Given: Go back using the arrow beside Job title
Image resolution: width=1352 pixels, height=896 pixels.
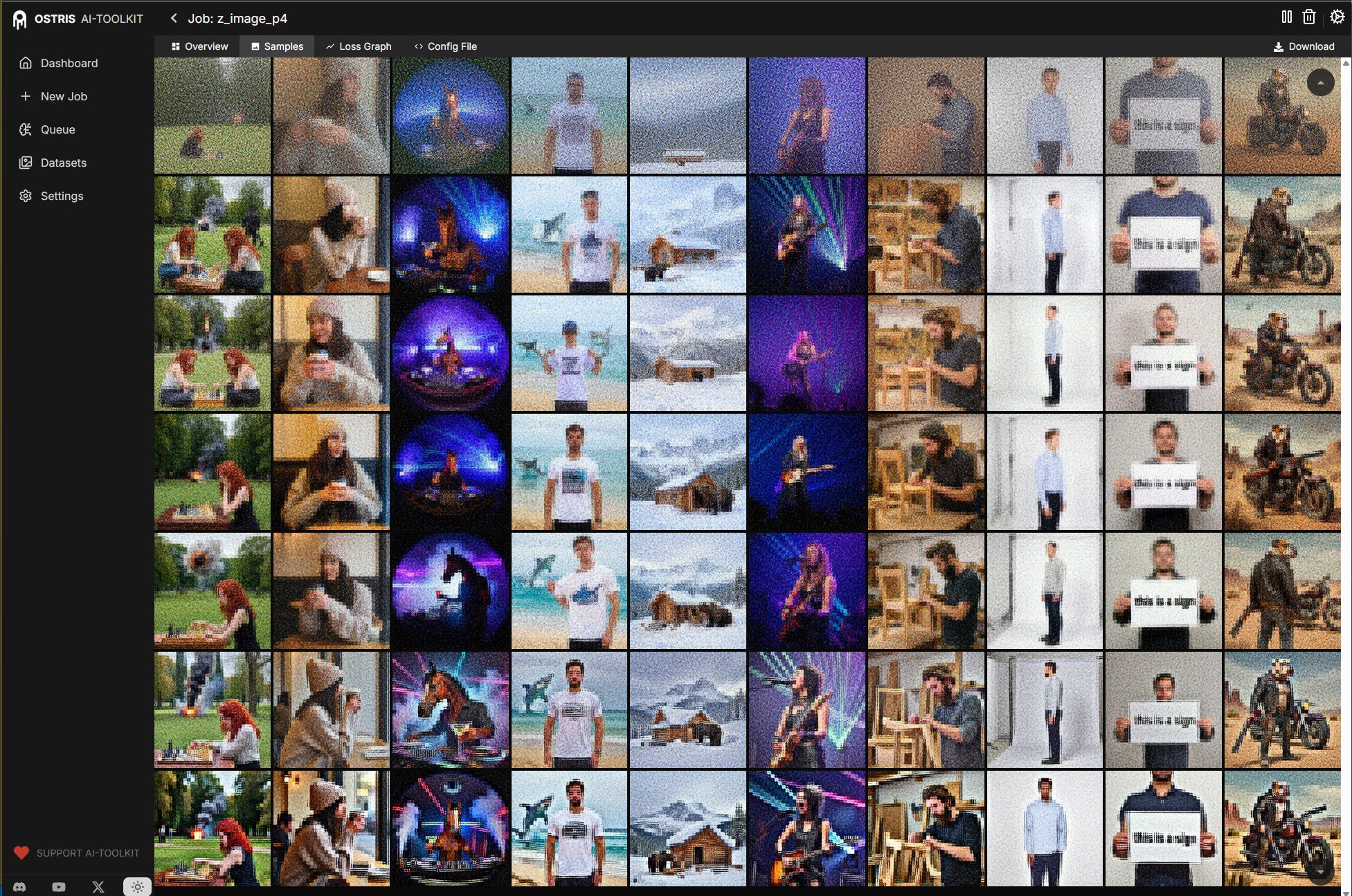Looking at the screenshot, I should coord(174,18).
